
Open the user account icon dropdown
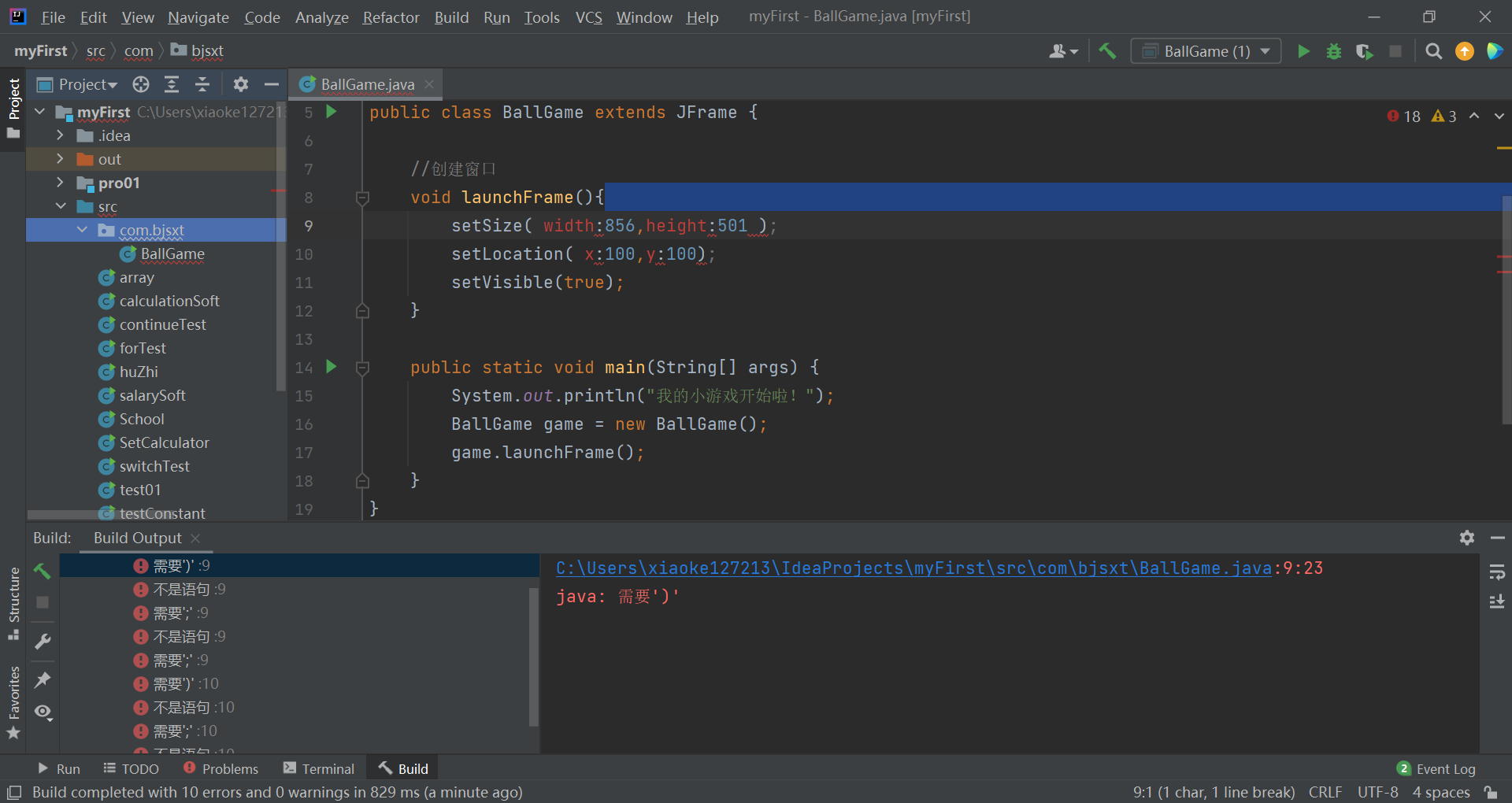click(1063, 51)
